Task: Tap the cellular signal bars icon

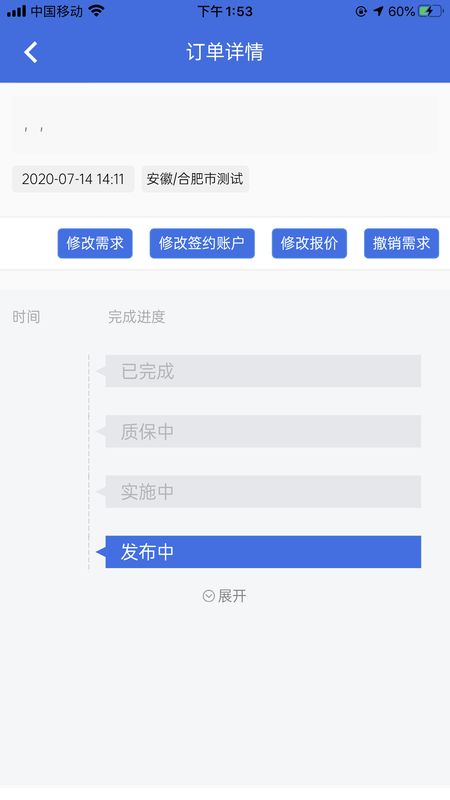Action: 16,11
